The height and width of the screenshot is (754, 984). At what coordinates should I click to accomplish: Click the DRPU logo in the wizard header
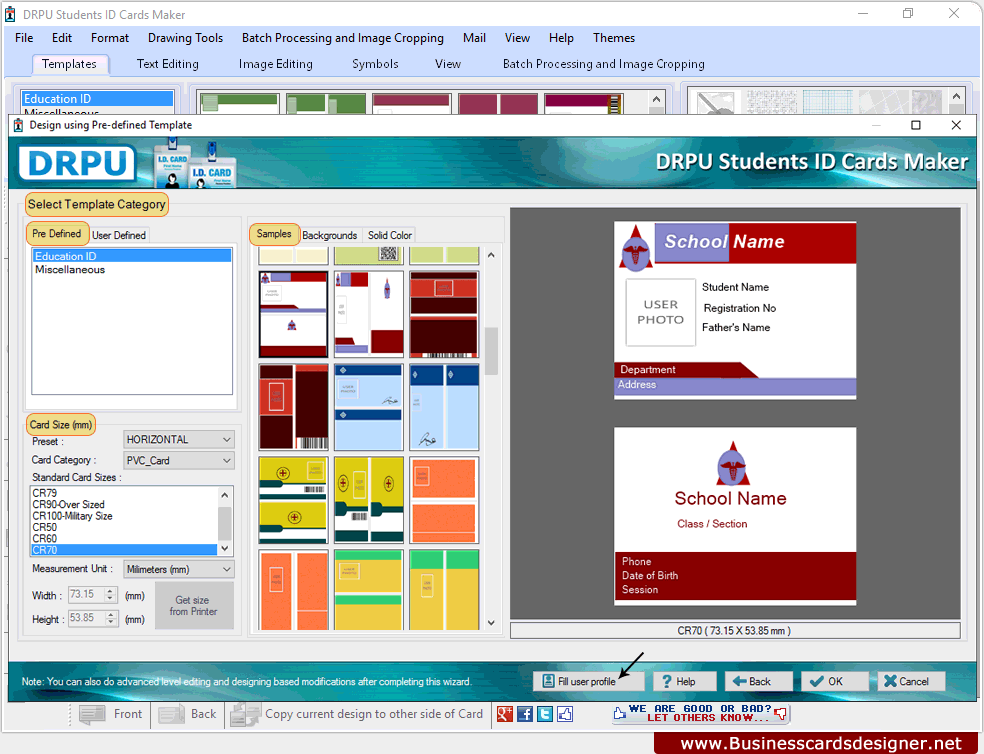(x=77, y=163)
